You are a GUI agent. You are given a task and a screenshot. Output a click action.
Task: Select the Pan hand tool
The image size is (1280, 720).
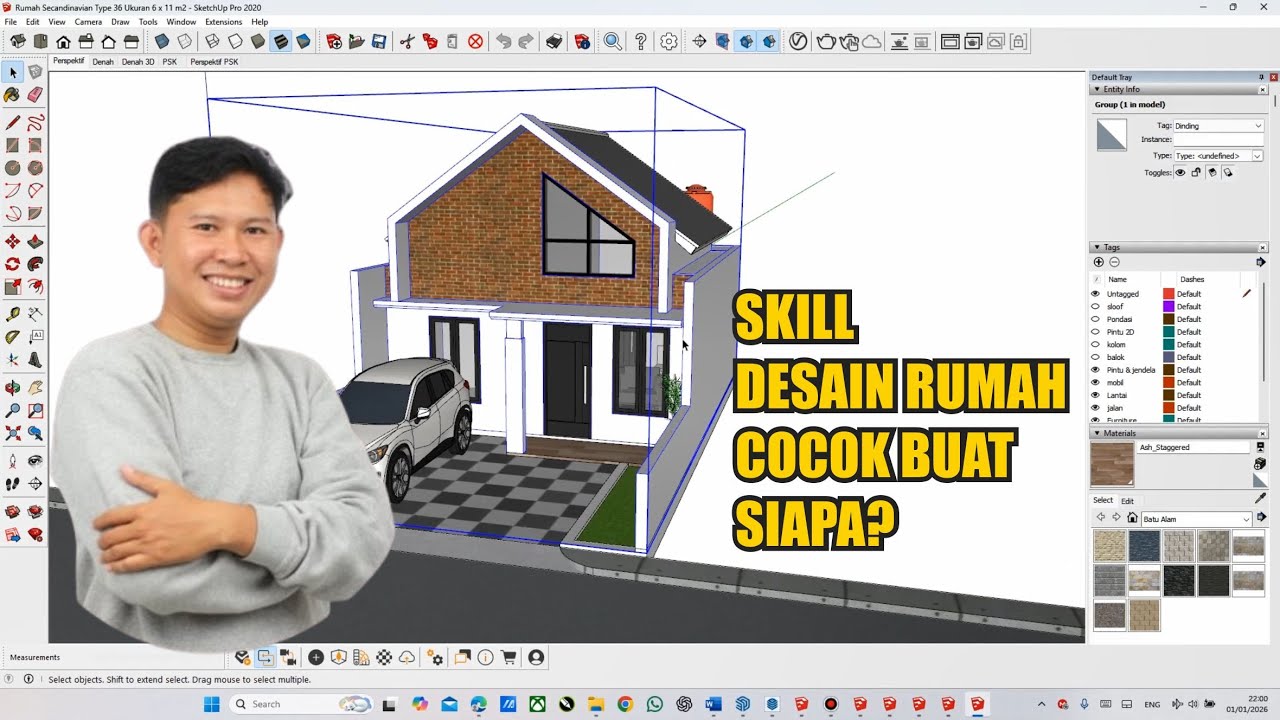coord(35,387)
